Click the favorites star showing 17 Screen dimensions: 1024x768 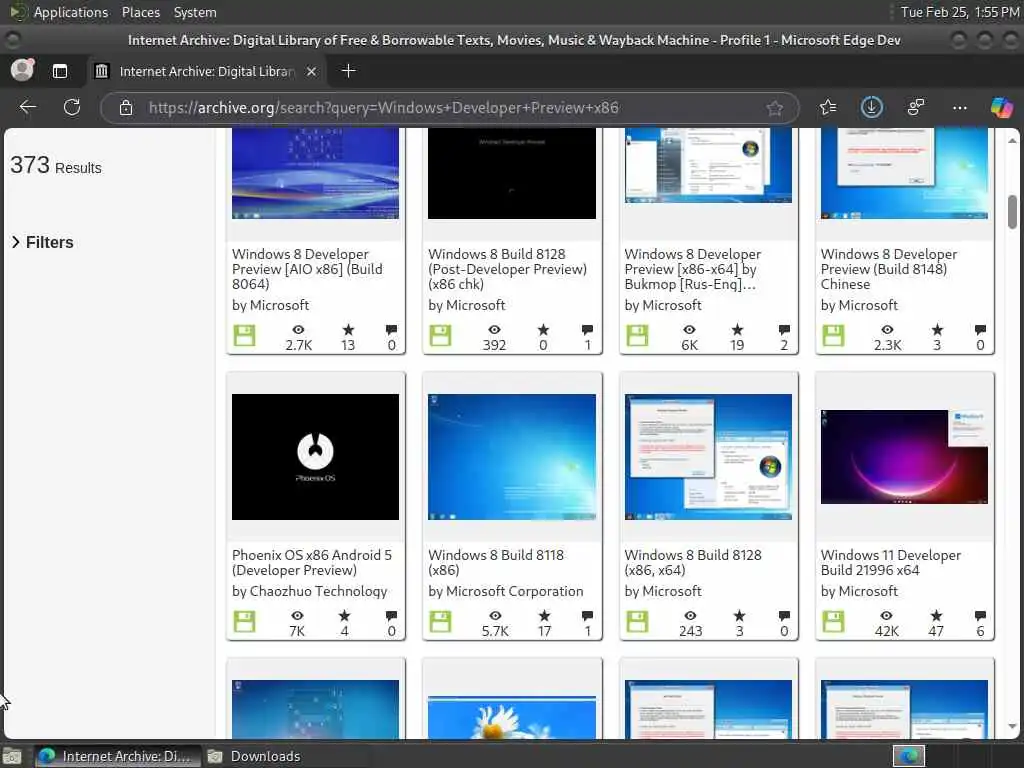[544, 616]
